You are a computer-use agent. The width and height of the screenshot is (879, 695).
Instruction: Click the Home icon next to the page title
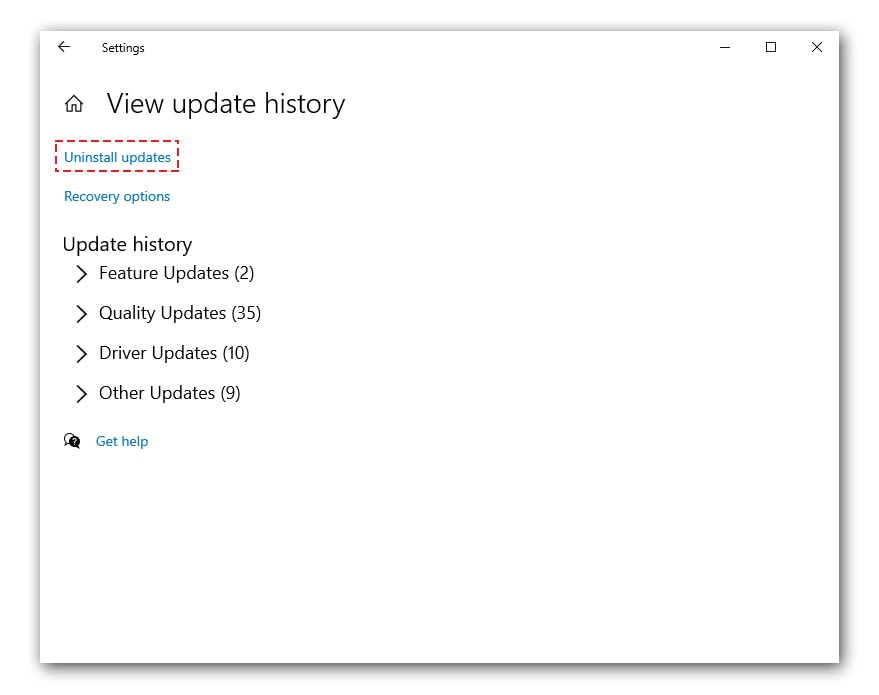point(74,103)
